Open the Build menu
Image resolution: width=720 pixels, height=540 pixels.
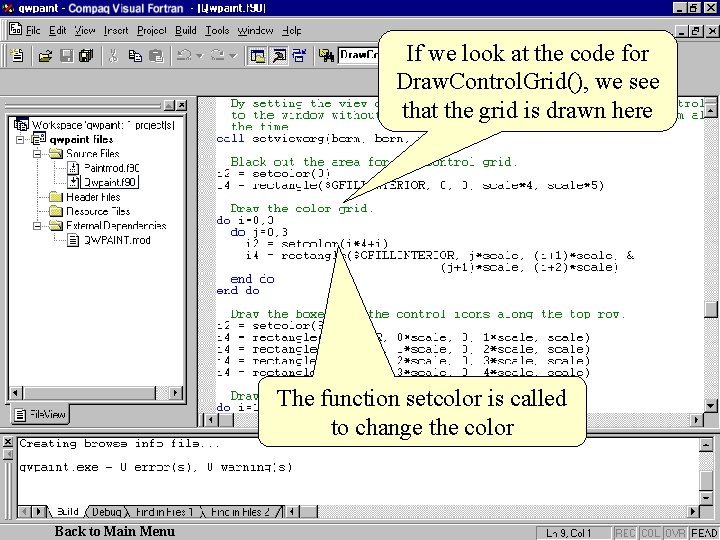[x=186, y=31]
